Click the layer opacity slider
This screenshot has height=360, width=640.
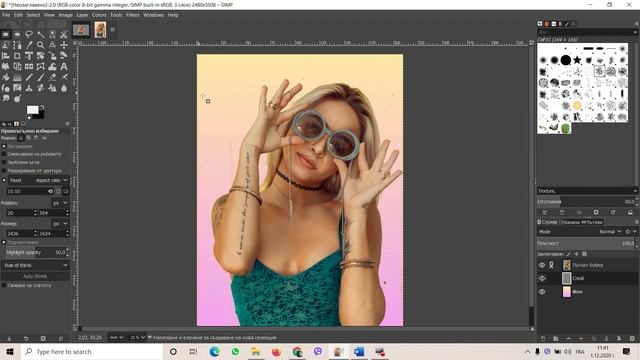tap(586, 243)
